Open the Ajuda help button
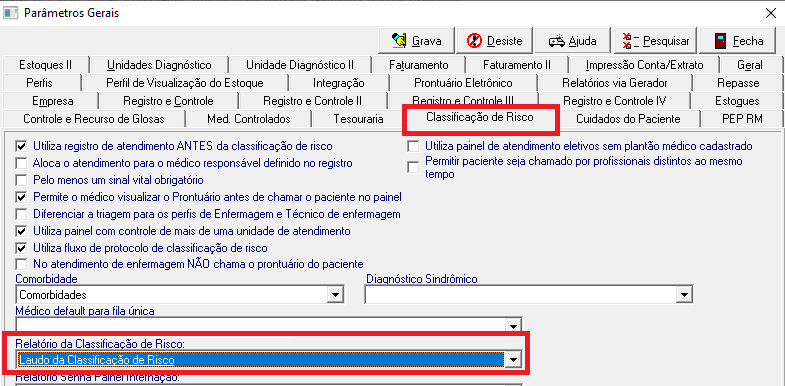This screenshot has width=785, height=386. [573, 41]
